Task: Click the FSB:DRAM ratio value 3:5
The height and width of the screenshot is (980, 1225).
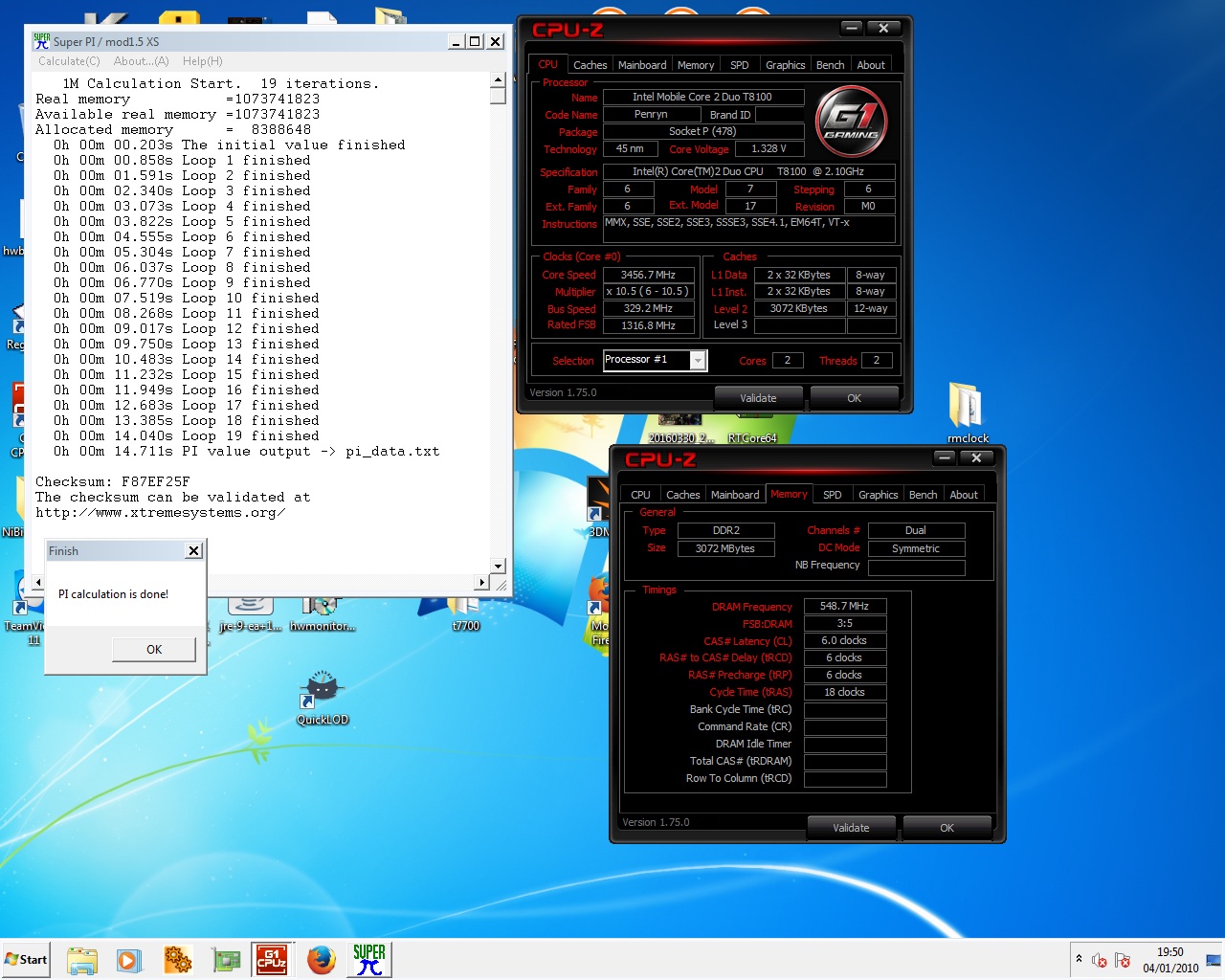Action: pyautogui.click(x=845, y=623)
